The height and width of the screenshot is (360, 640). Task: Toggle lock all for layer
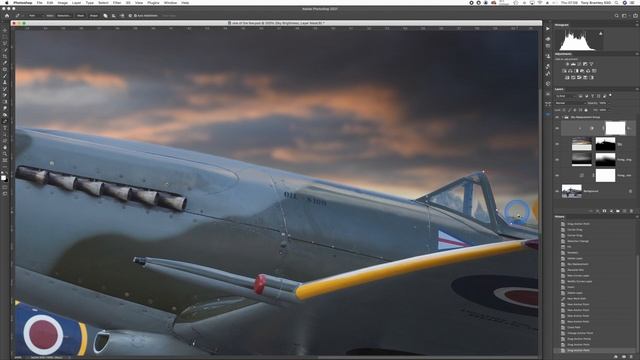(586, 110)
